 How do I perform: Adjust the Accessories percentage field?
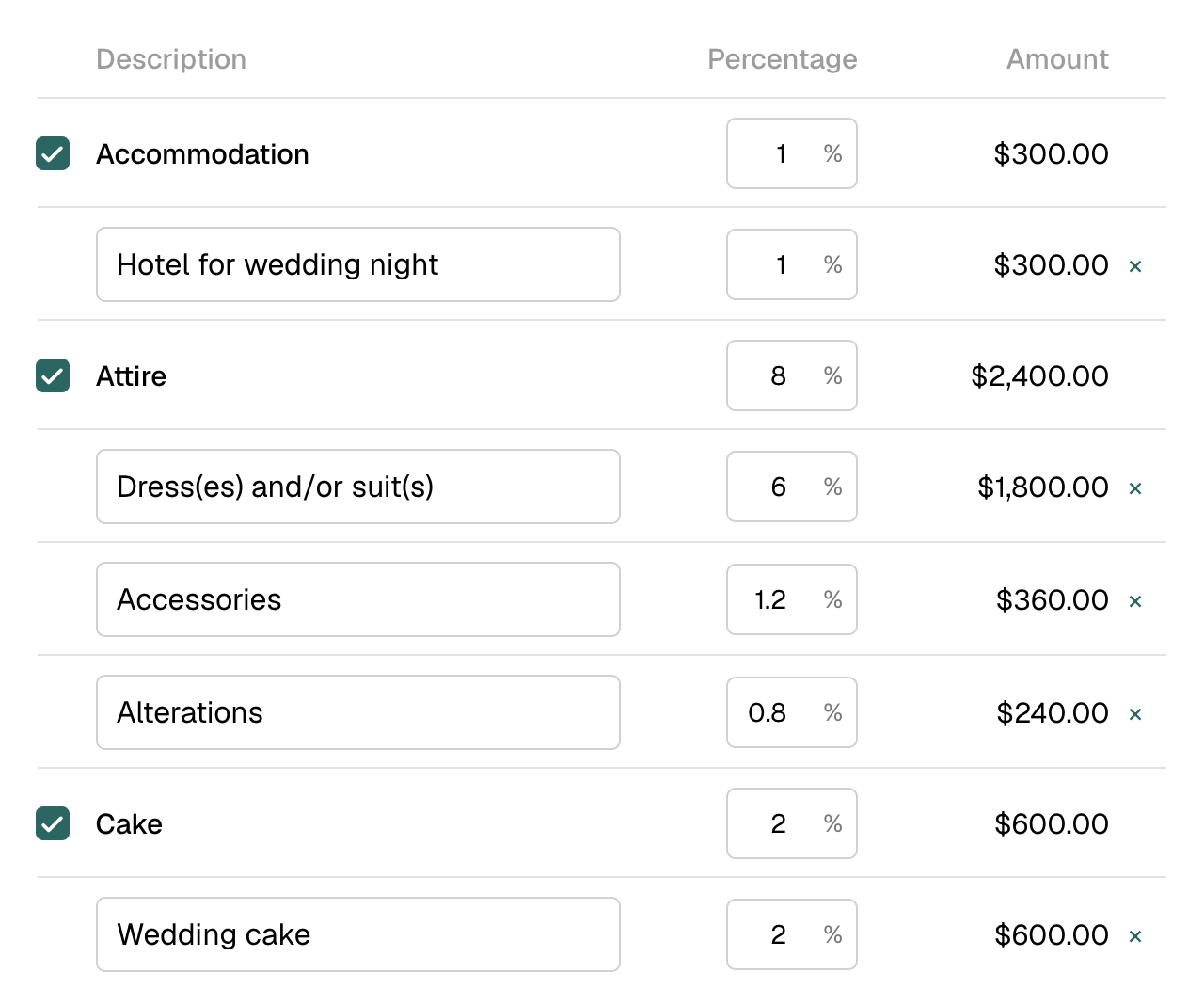point(791,599)
